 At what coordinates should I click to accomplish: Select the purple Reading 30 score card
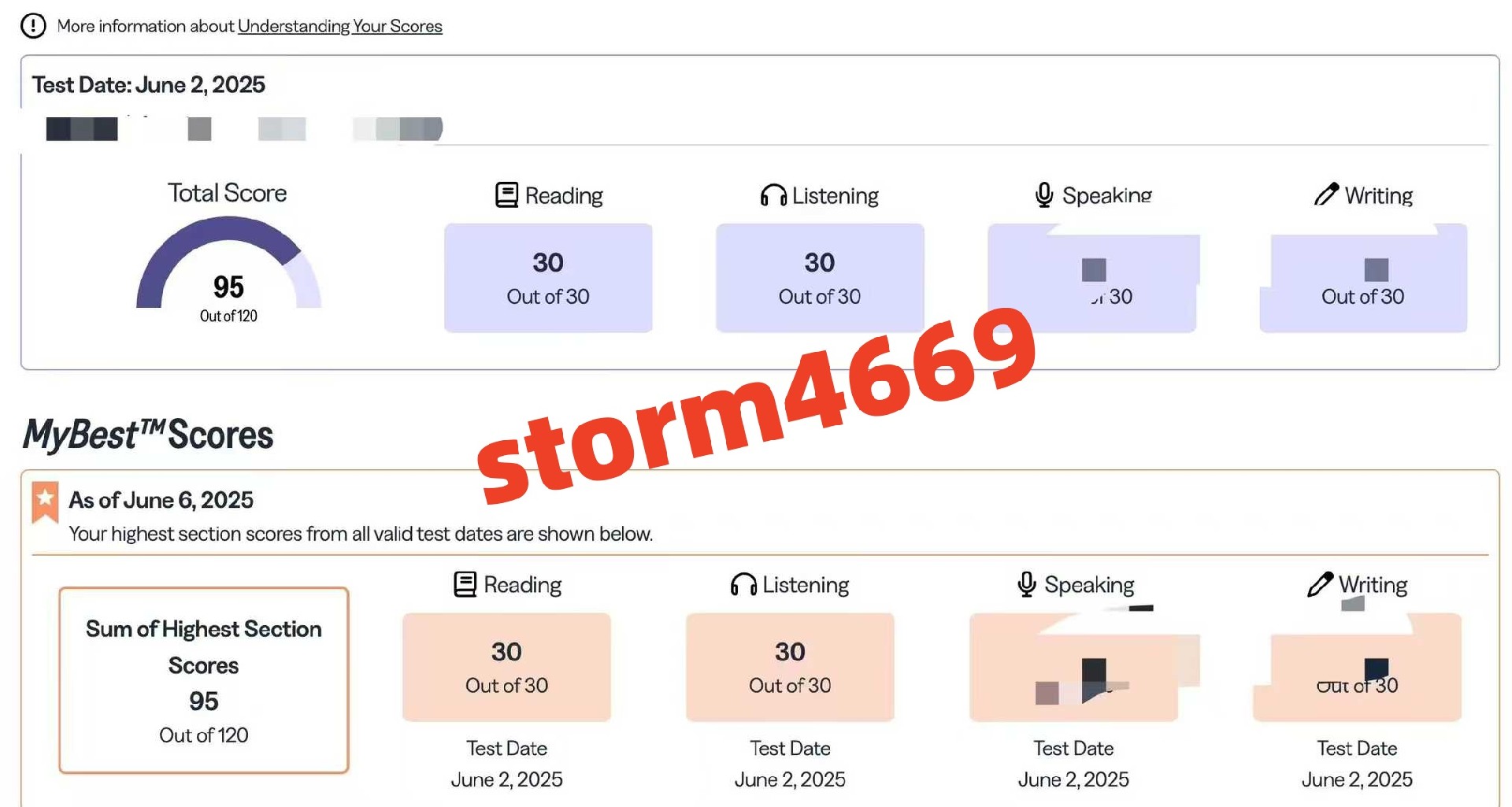(548, 278)
